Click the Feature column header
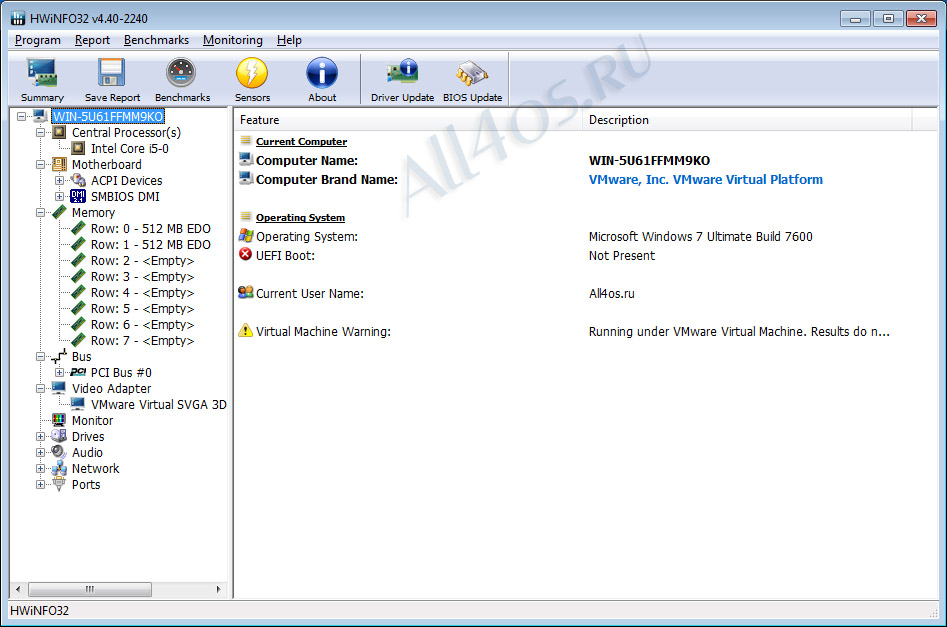Screen dimensions: 947x627 tap(408, 120)
